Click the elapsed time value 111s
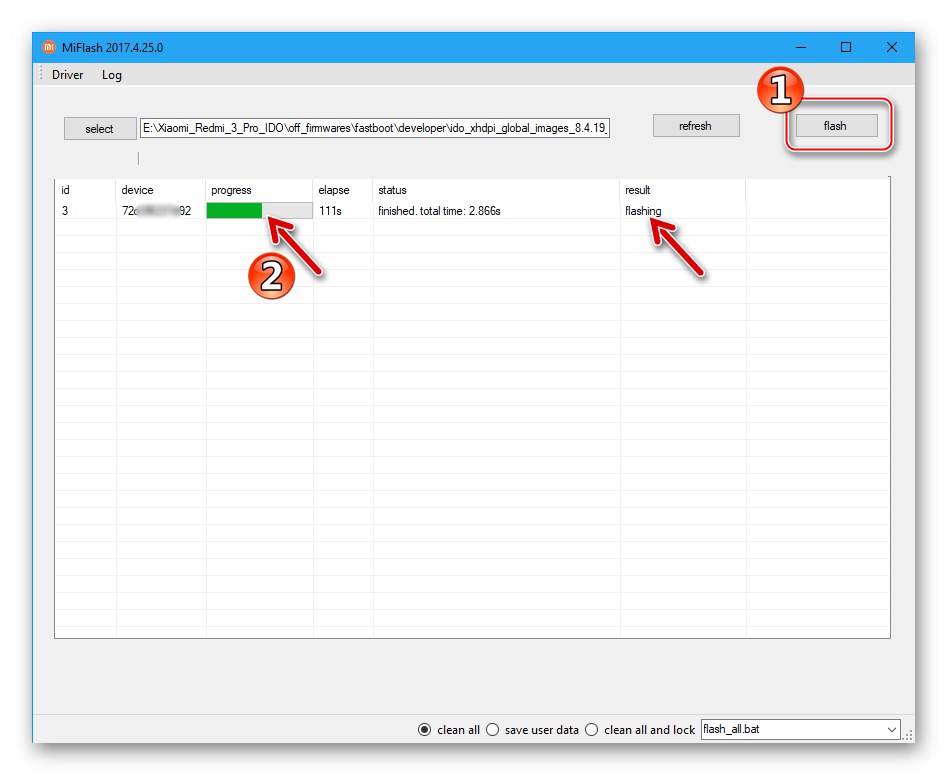This screenshot has height=775, width=947. click(330, 211)
